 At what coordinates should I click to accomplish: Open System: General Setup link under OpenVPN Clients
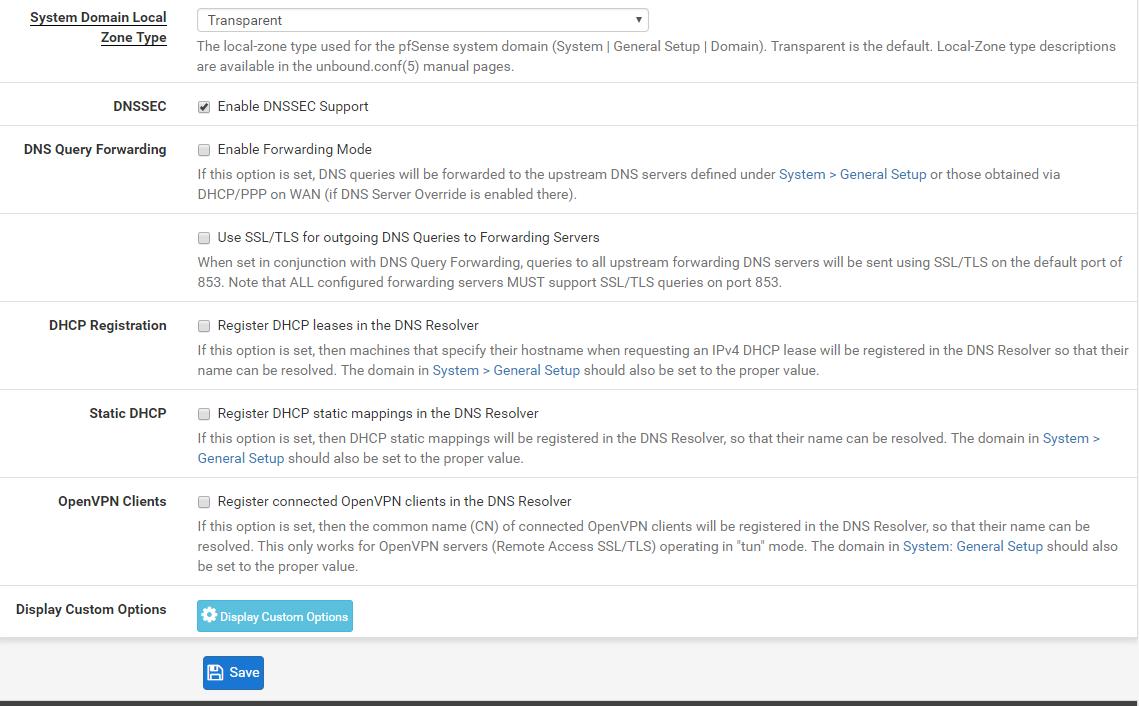coord(973,546)
